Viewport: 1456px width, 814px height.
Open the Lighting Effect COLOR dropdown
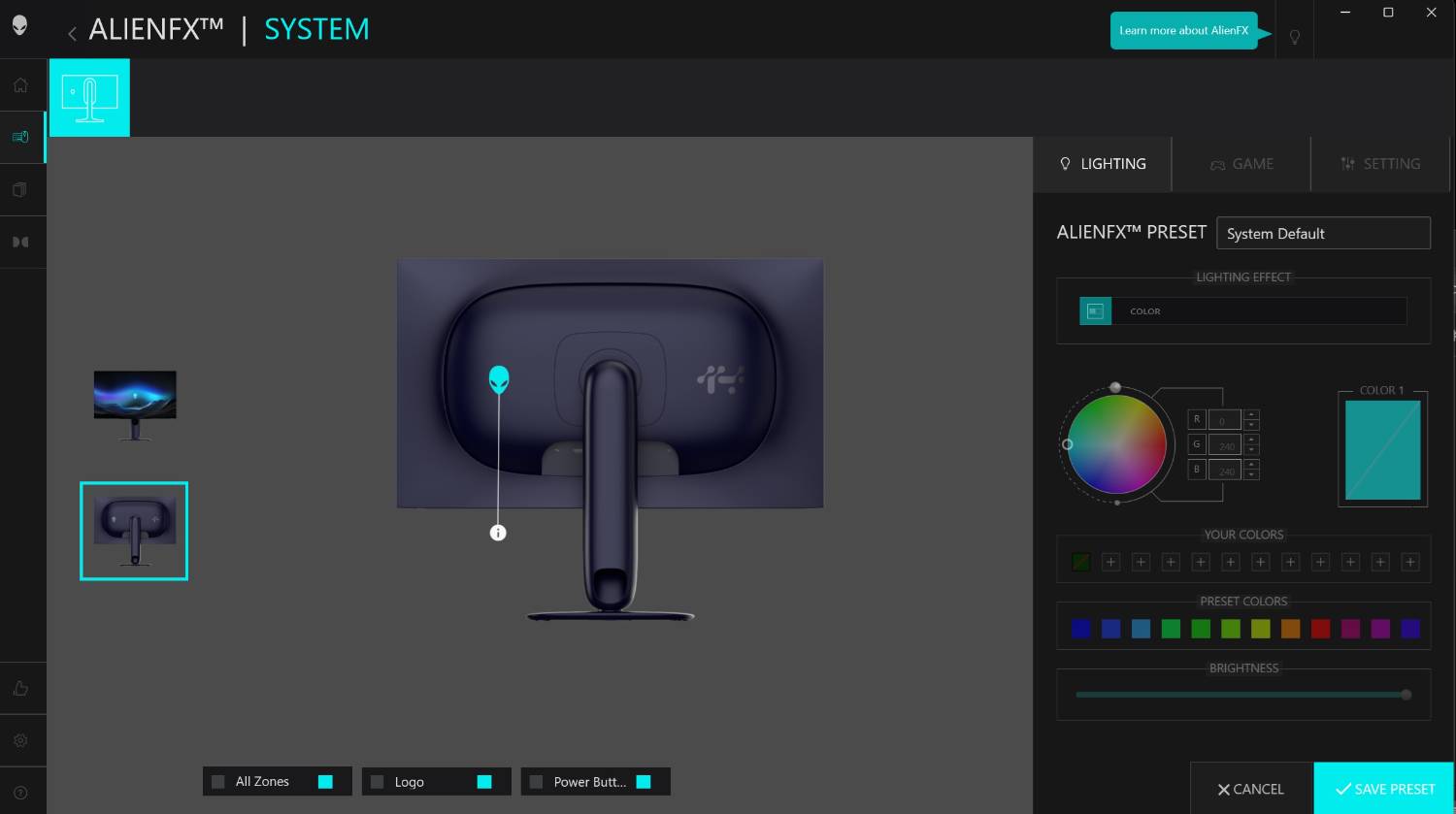tap(1243, 310)
